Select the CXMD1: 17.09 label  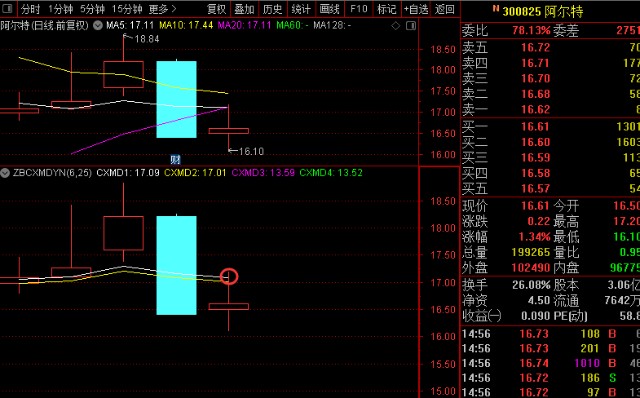coord(128,173)
